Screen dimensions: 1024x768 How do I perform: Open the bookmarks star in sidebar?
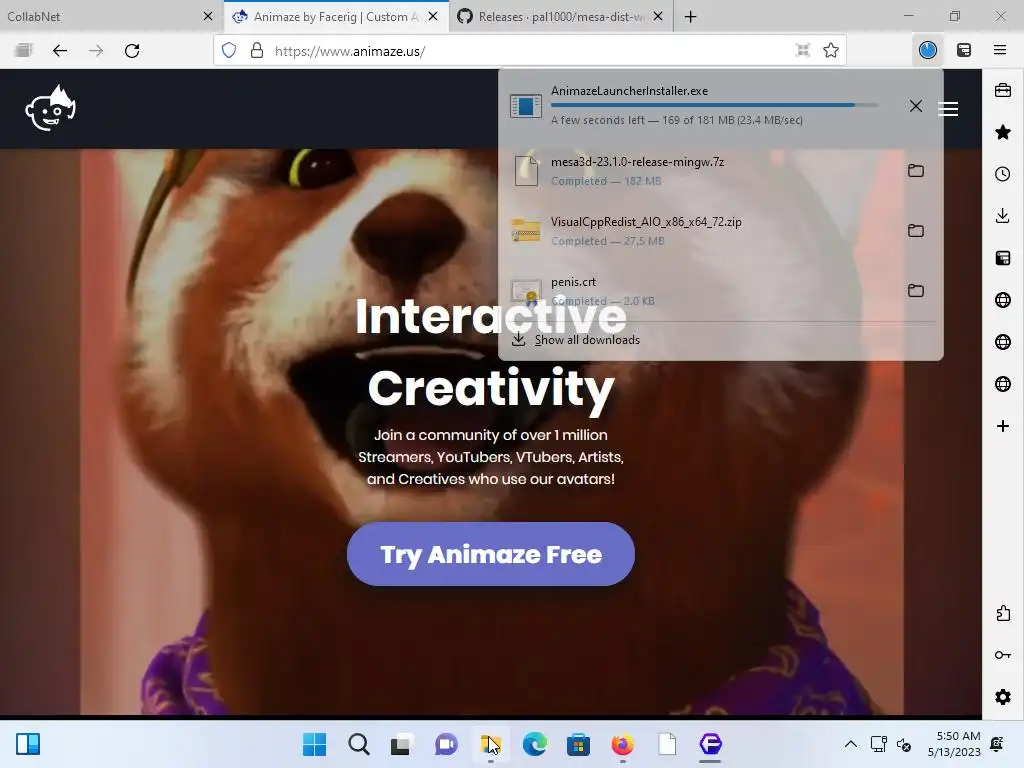1002,132
